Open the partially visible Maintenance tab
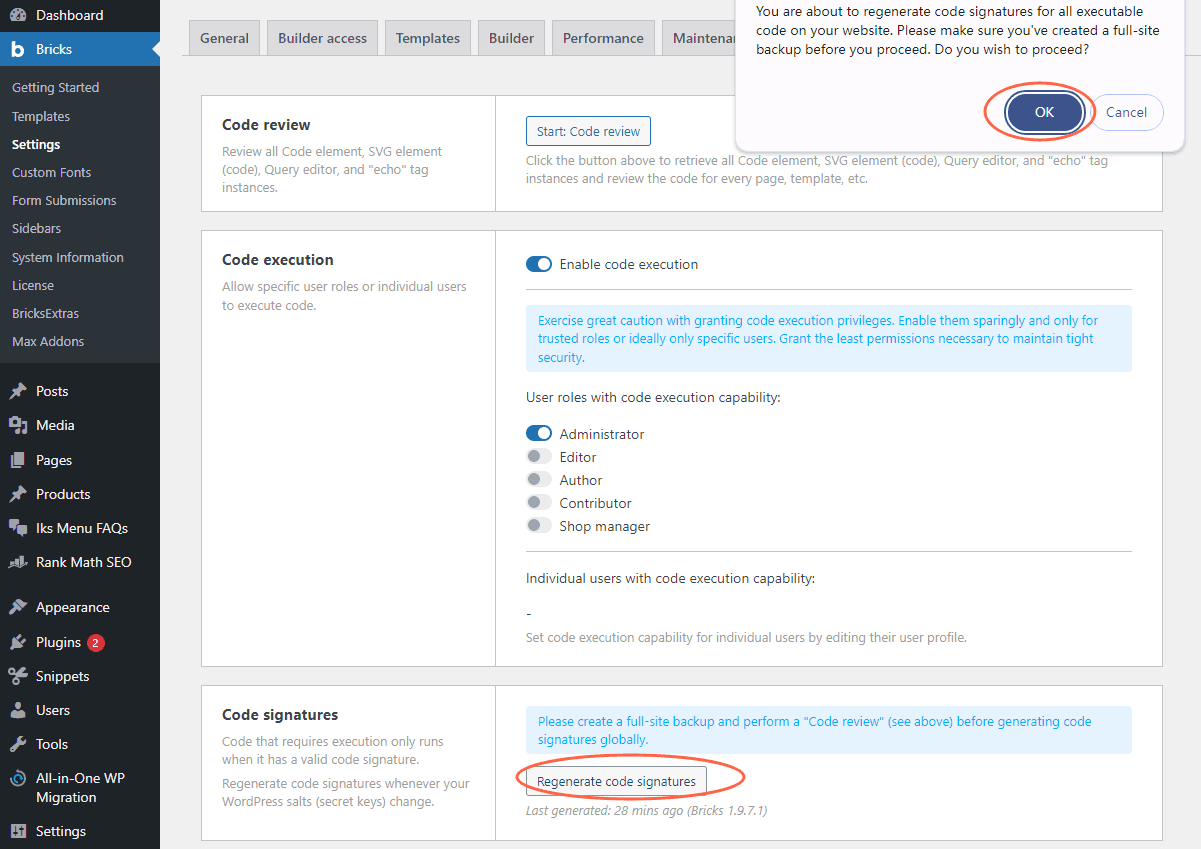Image resolution: width=1201 pixels, height=849 pixels. 699,38
